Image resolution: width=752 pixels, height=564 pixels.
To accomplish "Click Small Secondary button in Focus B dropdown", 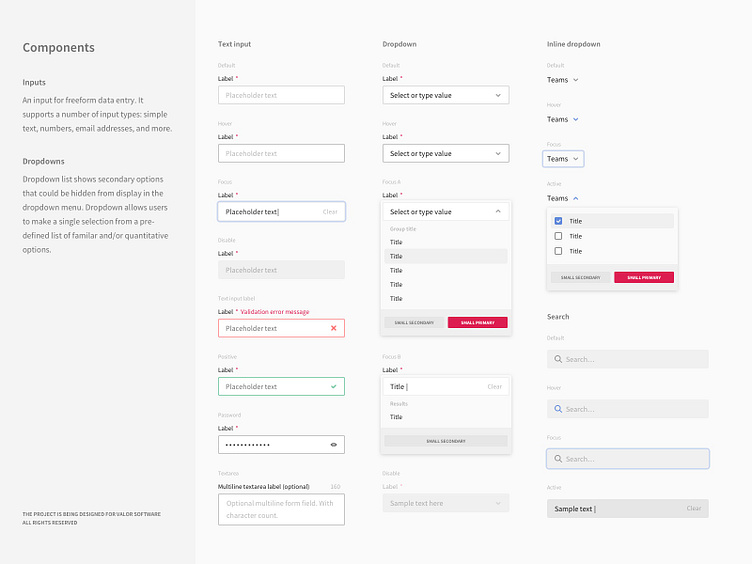I will pos(446,441).
